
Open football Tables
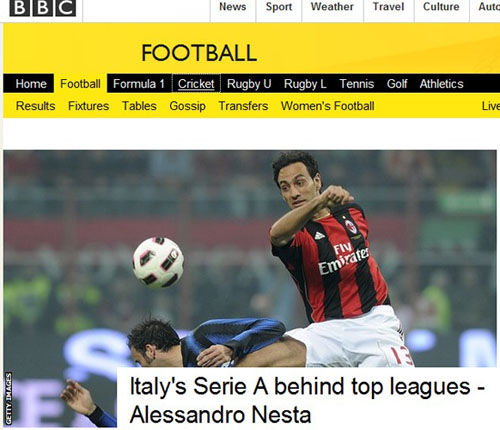(139, 106)
